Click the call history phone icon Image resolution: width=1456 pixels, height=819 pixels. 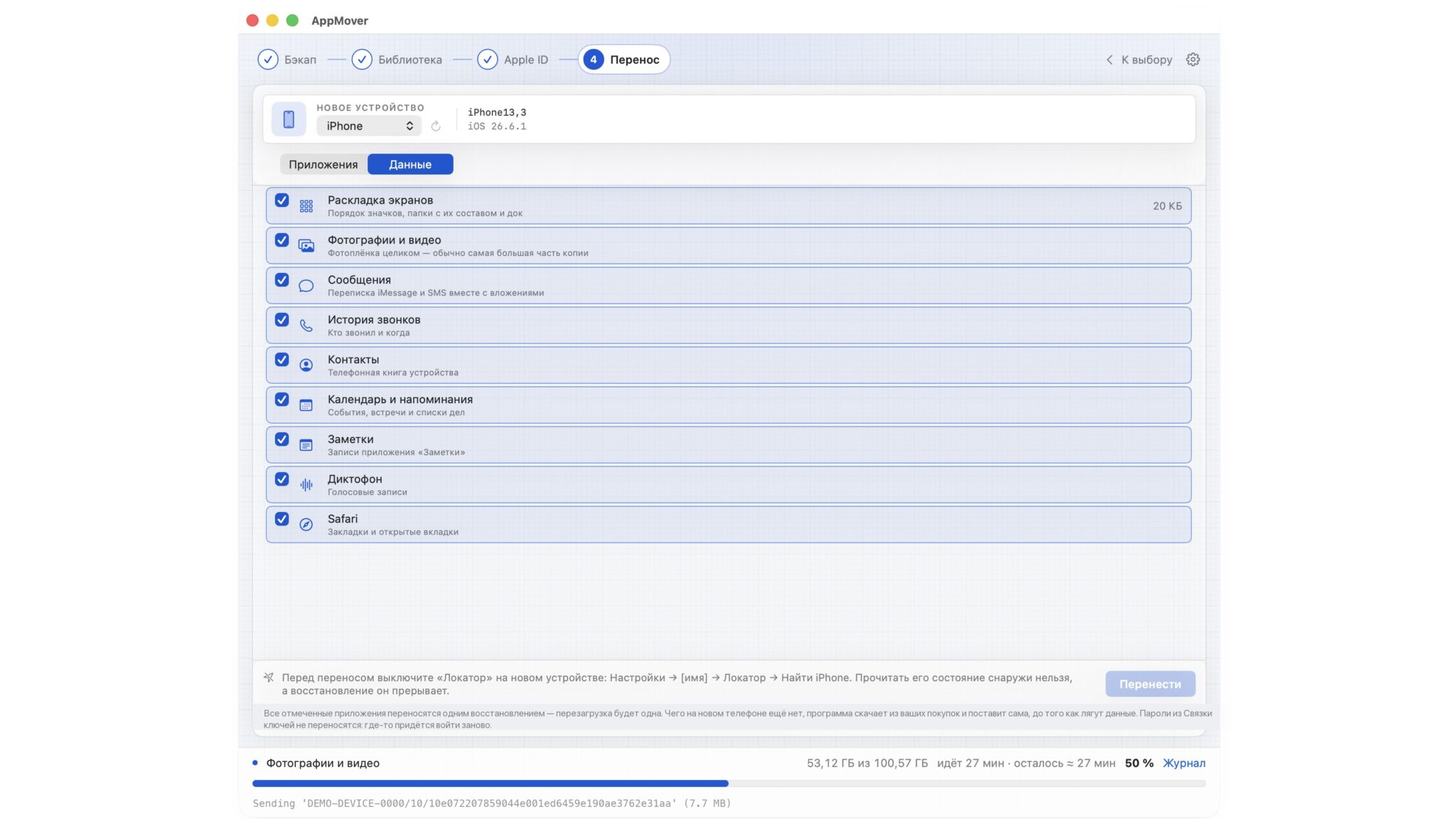tap(306, 326)
